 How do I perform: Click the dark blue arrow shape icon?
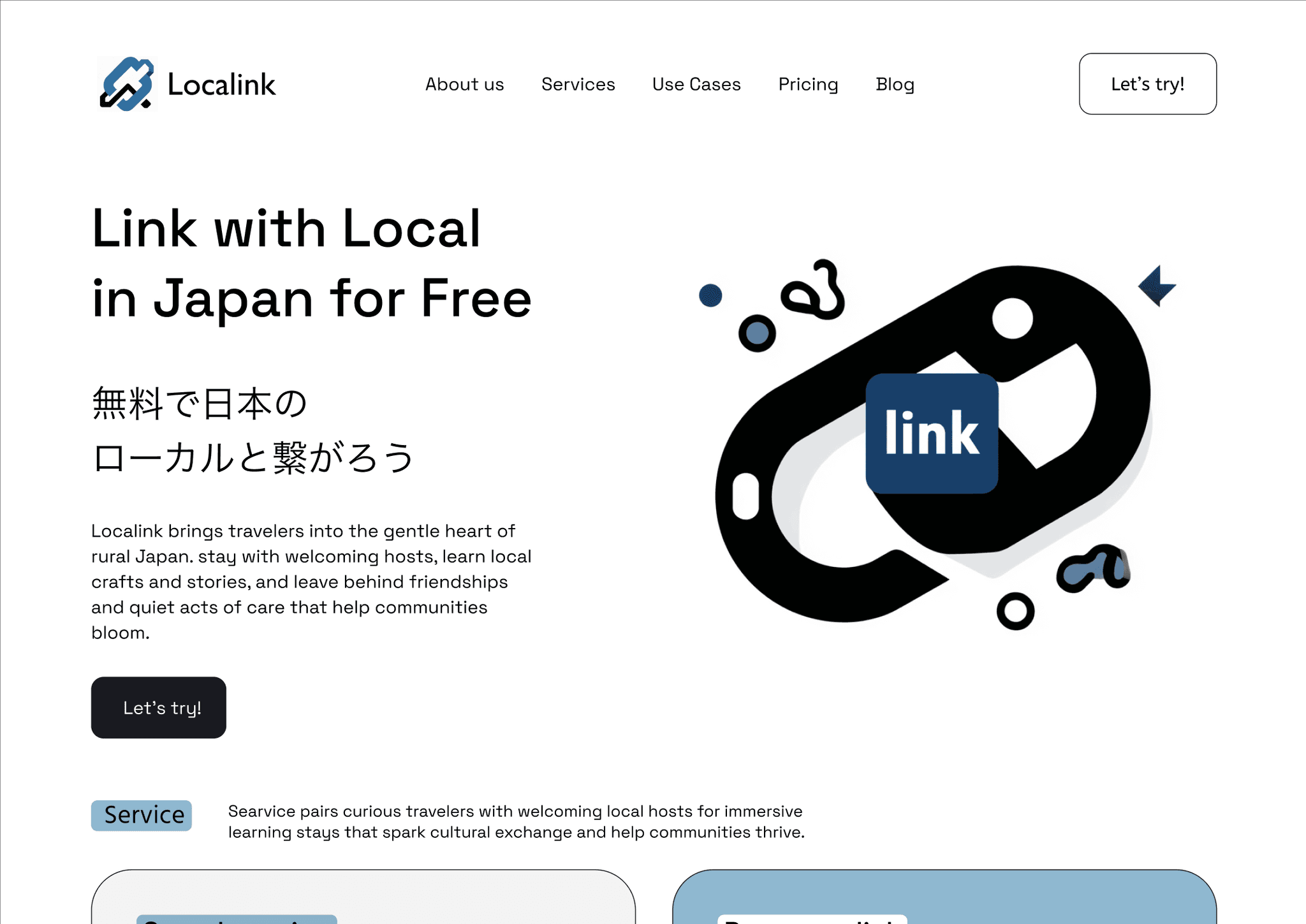pos(1157,286)
